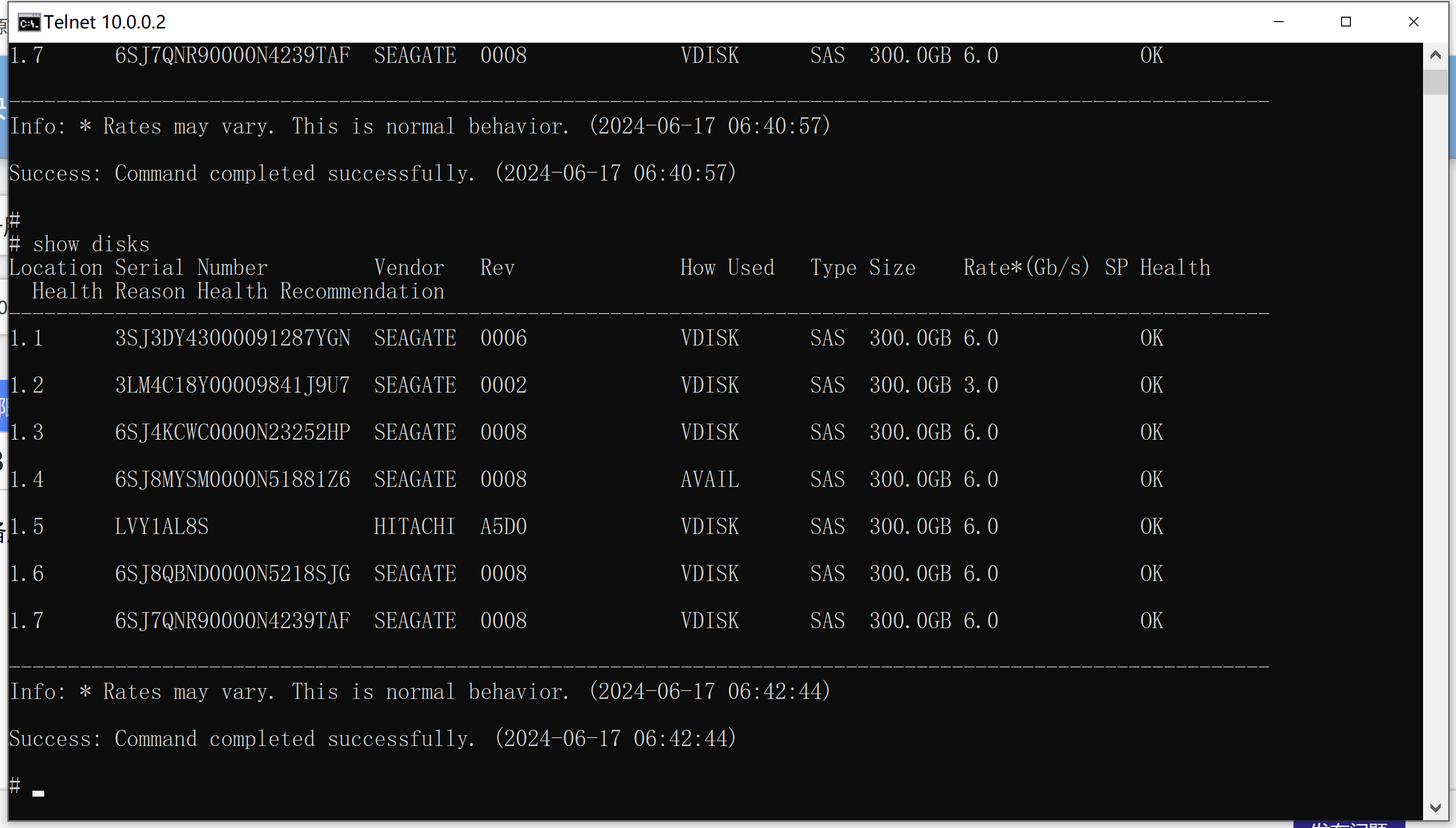Click the HITACHI vendor entry
The height and width of the screenshot is (828, 1456).
[414, 527]
